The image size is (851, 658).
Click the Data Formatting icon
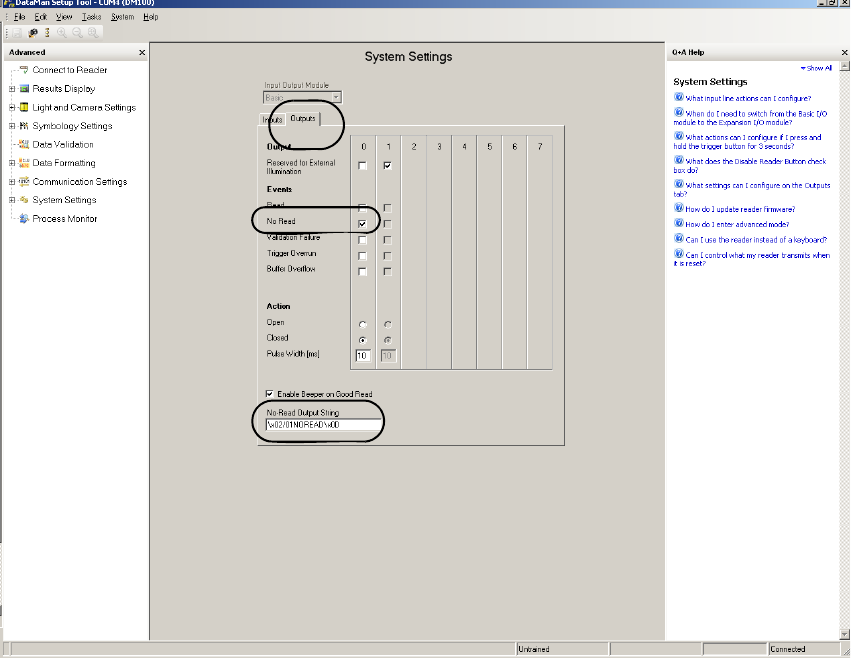tap(24, 163)
